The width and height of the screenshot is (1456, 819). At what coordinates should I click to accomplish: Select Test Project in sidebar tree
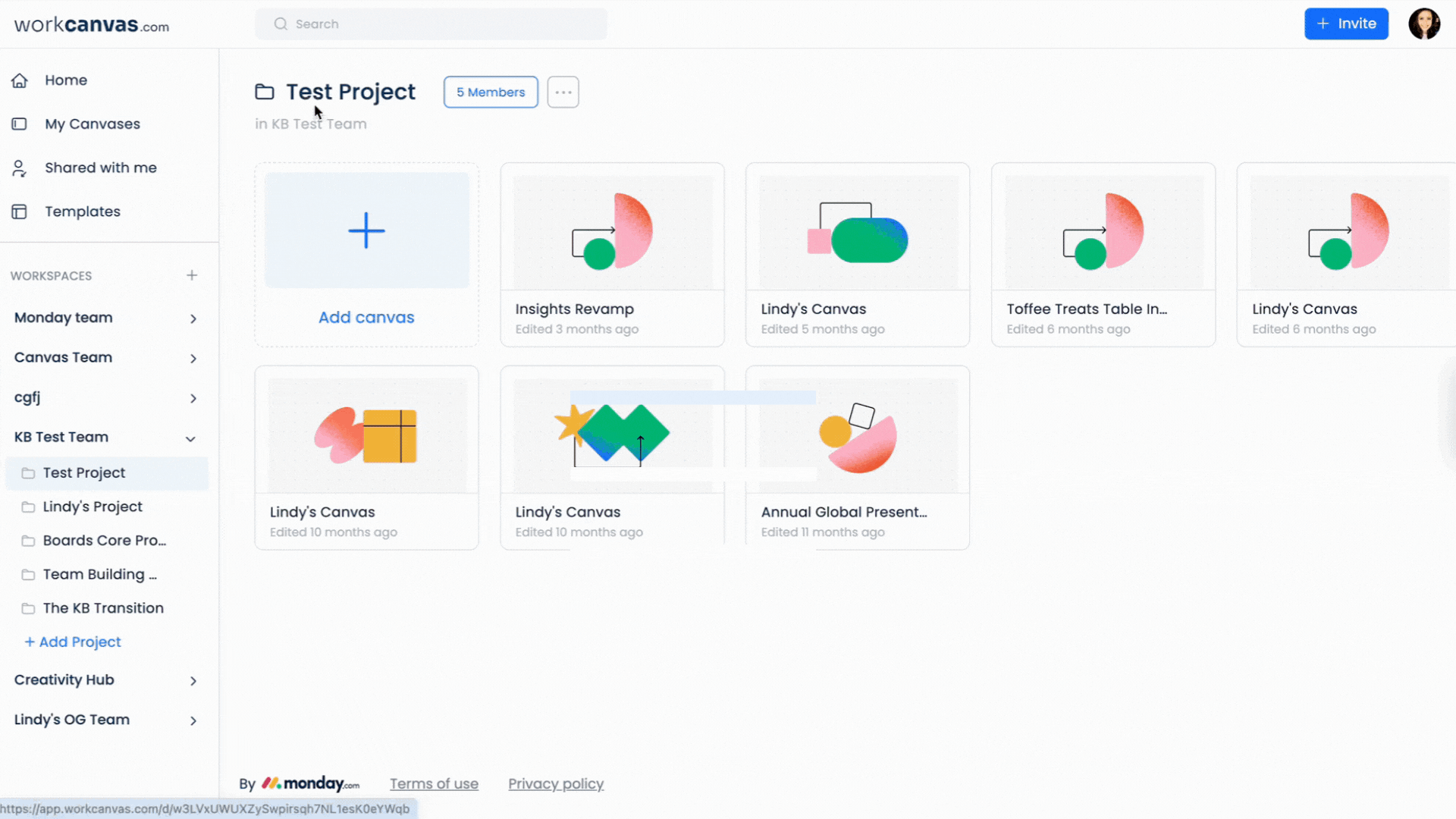[107, 473]
